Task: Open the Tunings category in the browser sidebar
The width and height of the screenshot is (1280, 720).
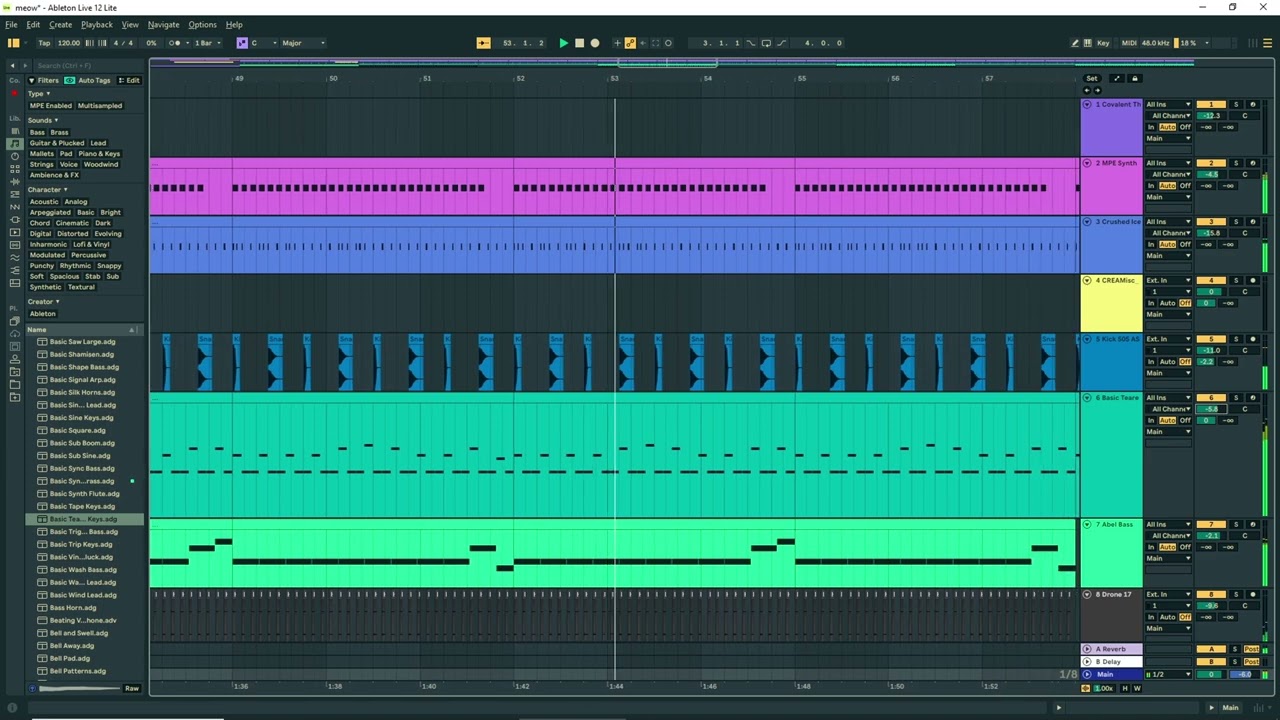Action: click(14, 271)
